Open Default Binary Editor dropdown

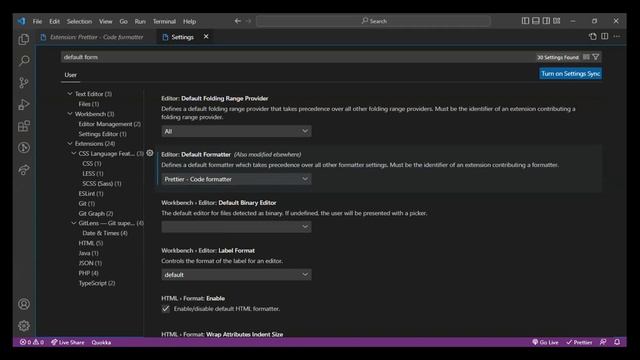236,227
